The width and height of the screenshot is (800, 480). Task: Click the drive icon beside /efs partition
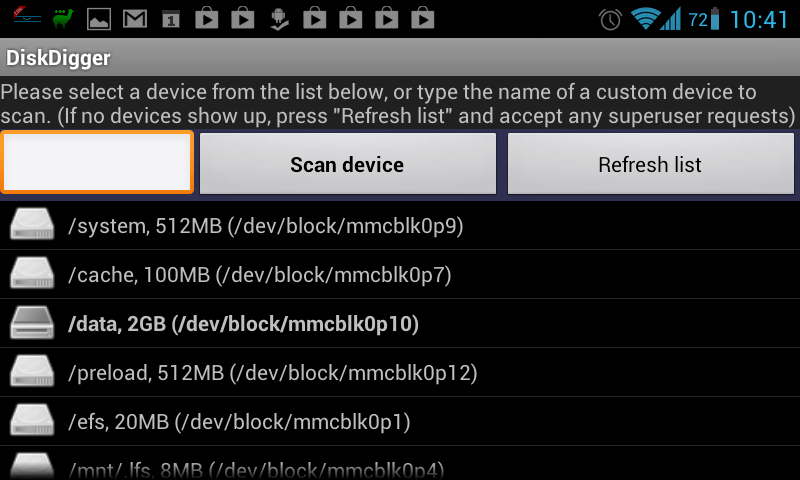pos(32,420)
